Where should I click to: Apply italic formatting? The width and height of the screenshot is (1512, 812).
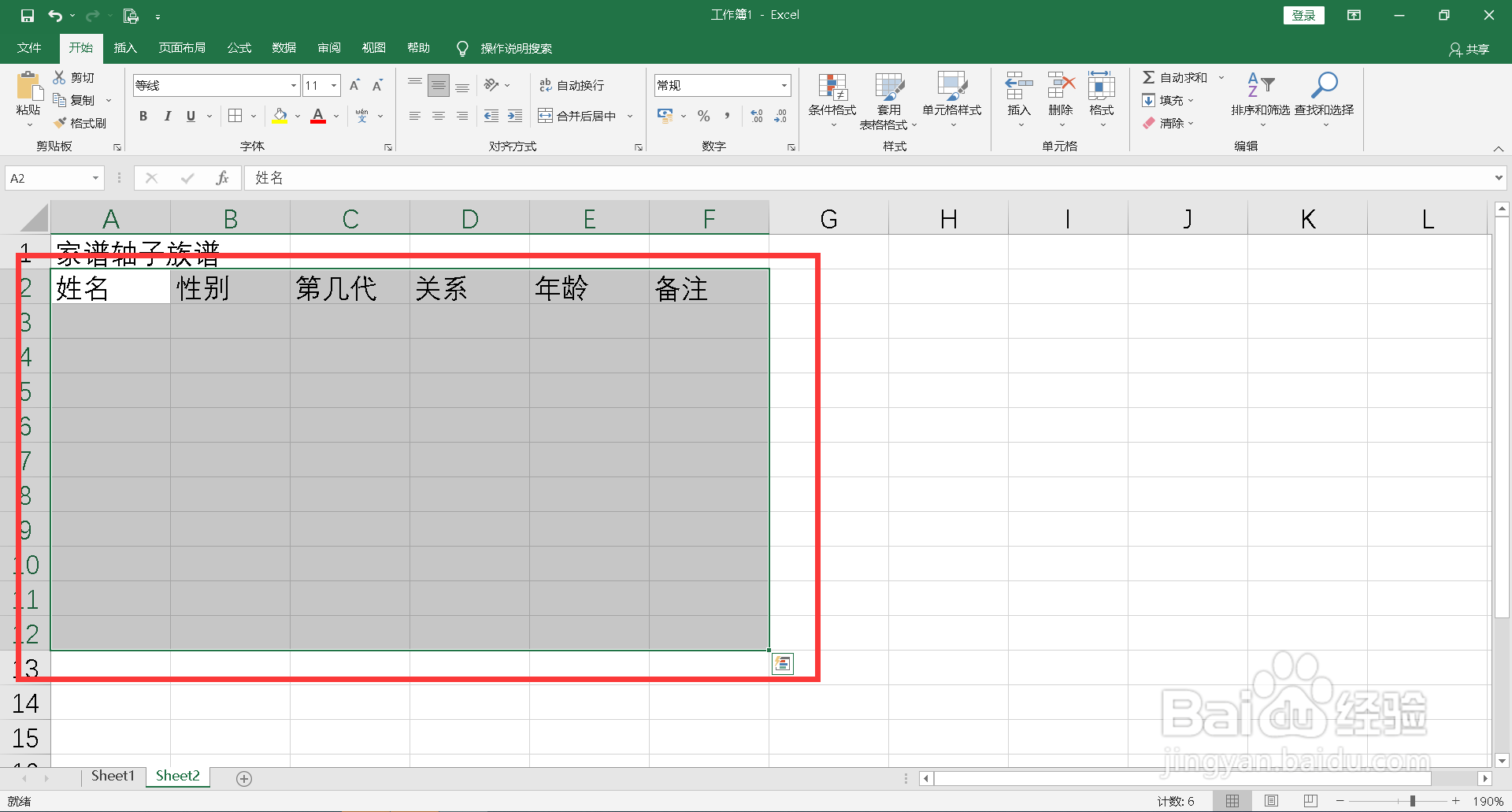(x=167, y=116)
